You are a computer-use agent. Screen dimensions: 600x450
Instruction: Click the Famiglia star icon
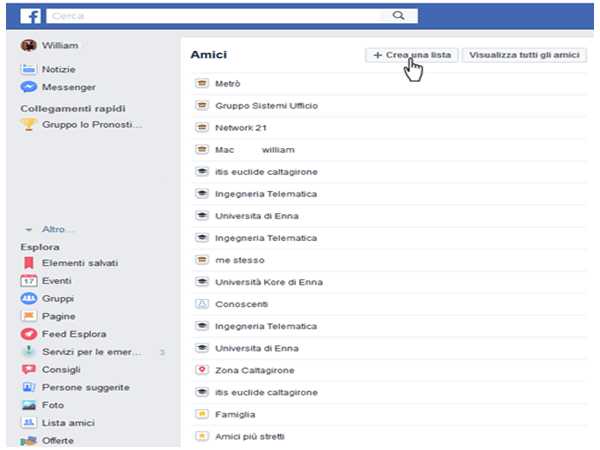(202, 414)
